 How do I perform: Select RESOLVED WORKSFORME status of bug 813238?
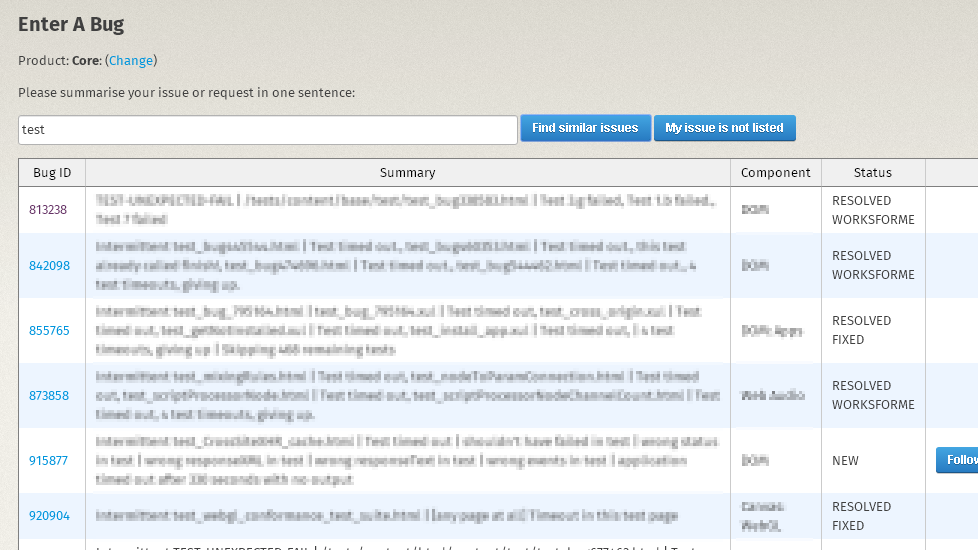[x=873, y=210]
